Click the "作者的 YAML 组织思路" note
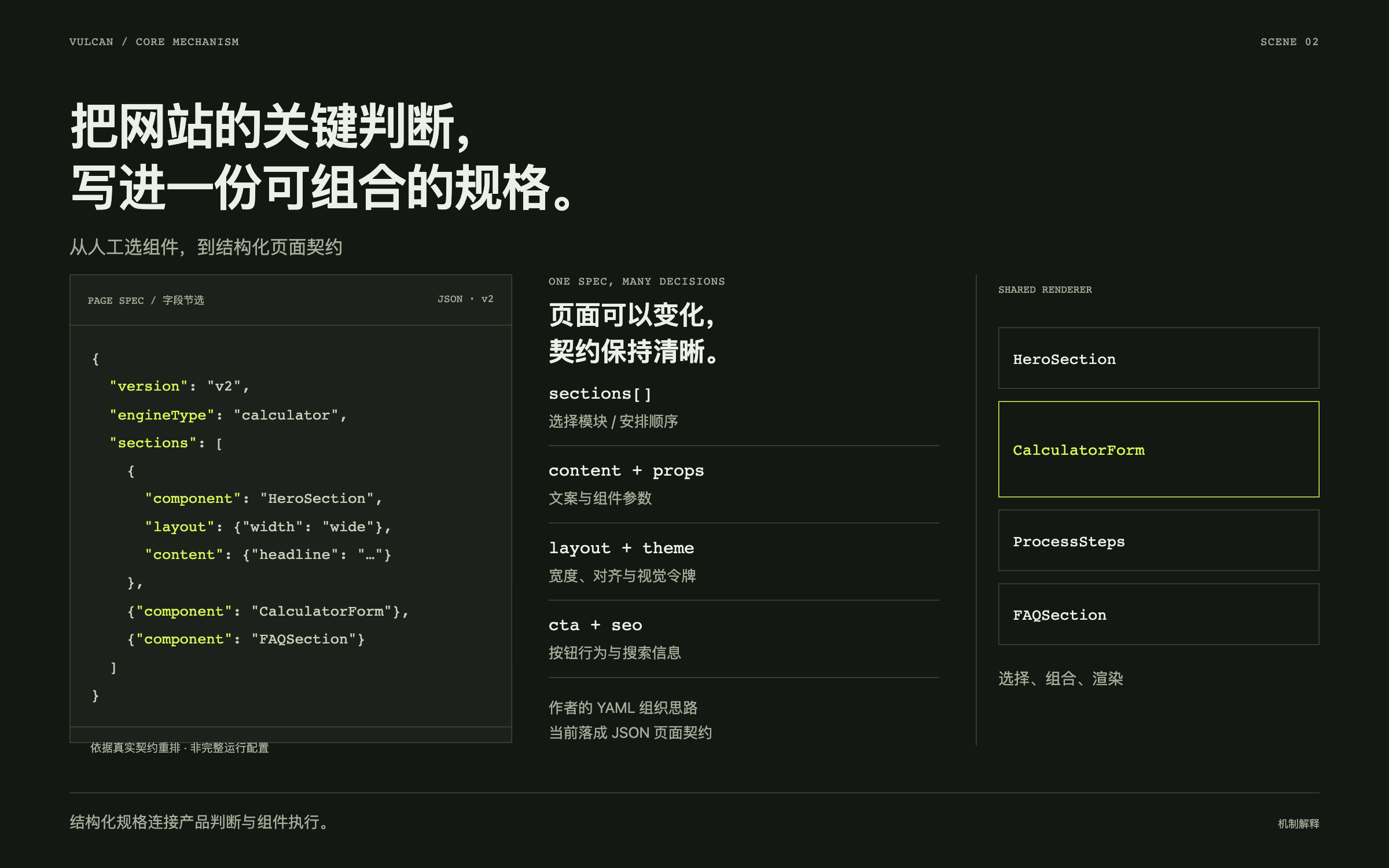 [623, 708]
